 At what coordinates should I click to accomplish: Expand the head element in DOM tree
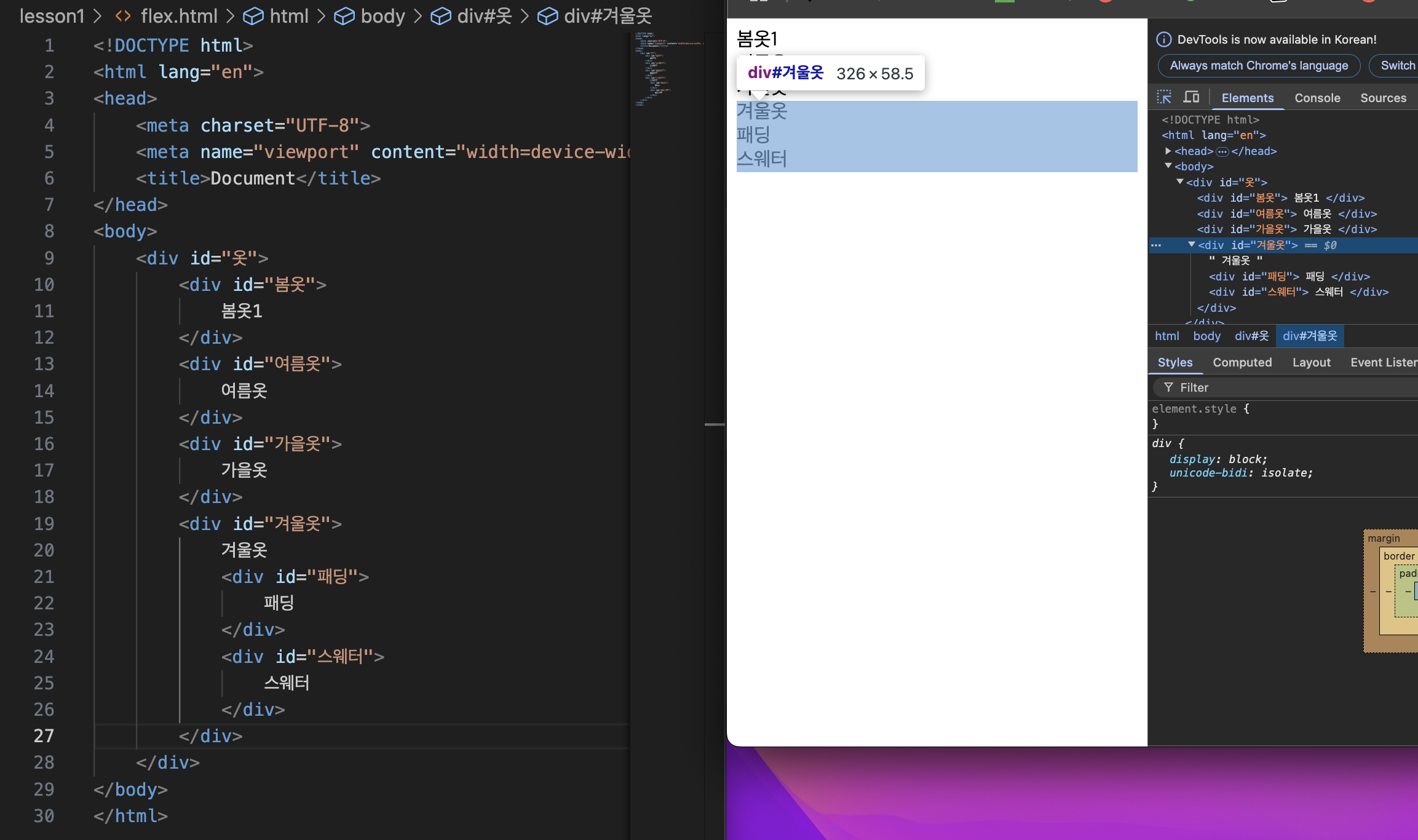pos(1168,151)
